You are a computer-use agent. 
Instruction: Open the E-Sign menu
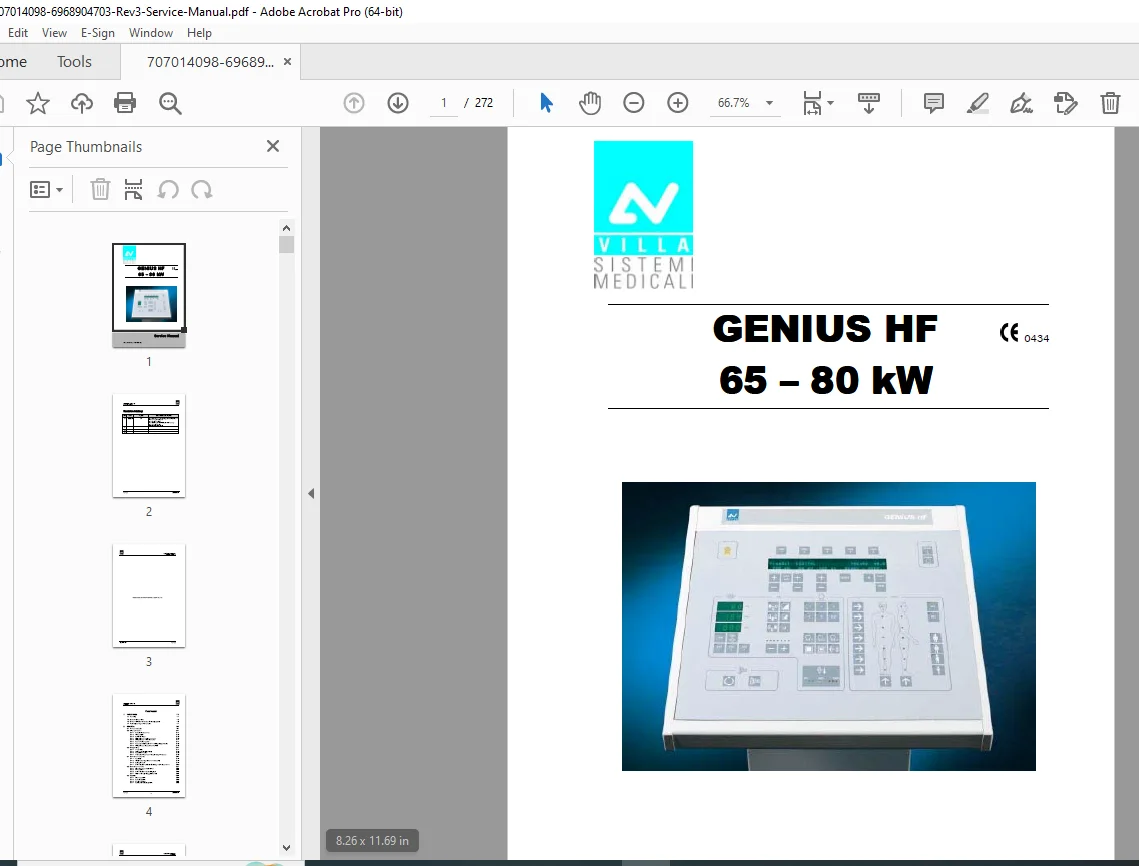[x=97, y=33]
